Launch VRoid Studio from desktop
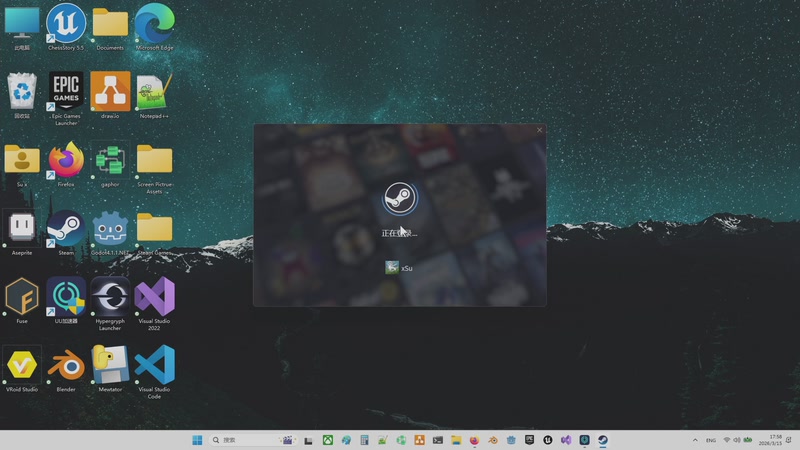800x450 pixels. click(x=22, y=369)
